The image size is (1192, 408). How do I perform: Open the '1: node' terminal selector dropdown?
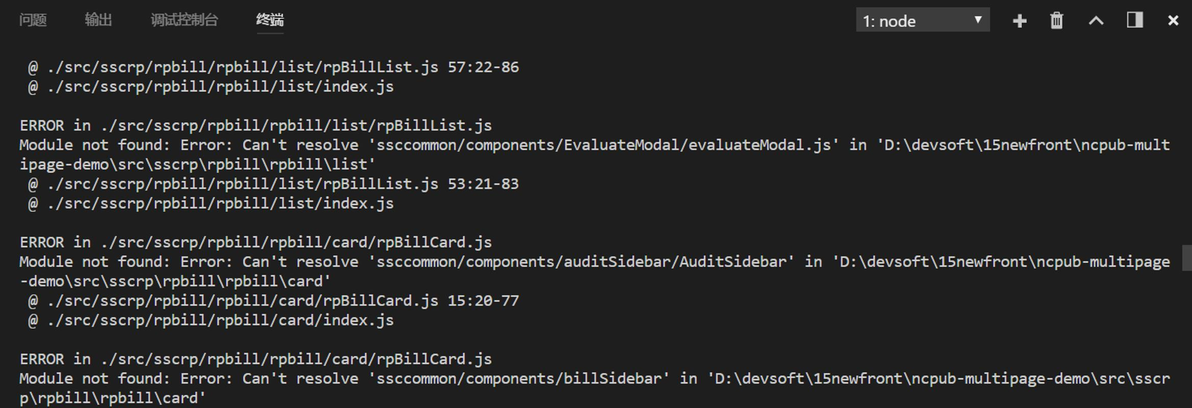pos(922,21)
